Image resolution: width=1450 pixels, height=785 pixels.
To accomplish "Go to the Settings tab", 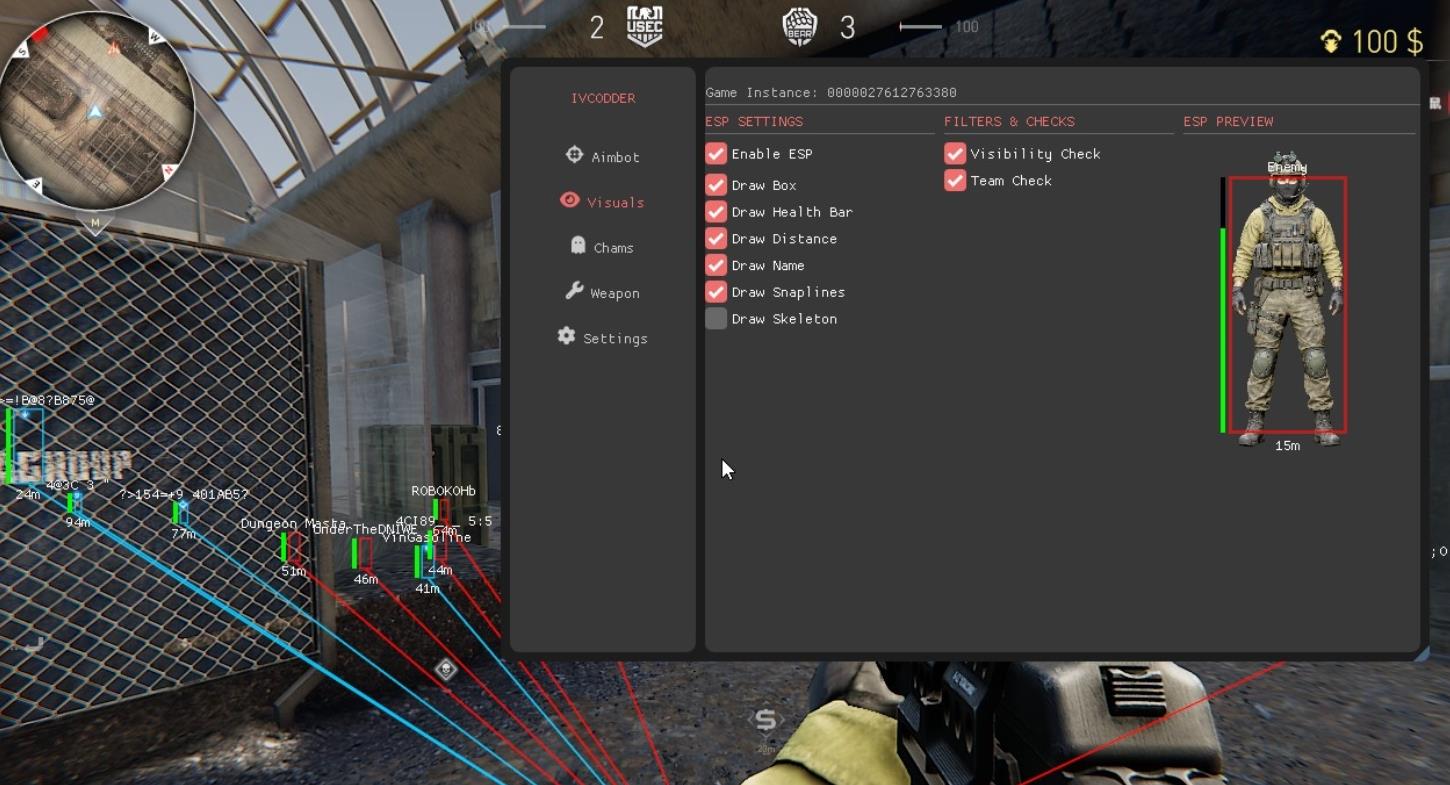I will click(x=603, y=337).
